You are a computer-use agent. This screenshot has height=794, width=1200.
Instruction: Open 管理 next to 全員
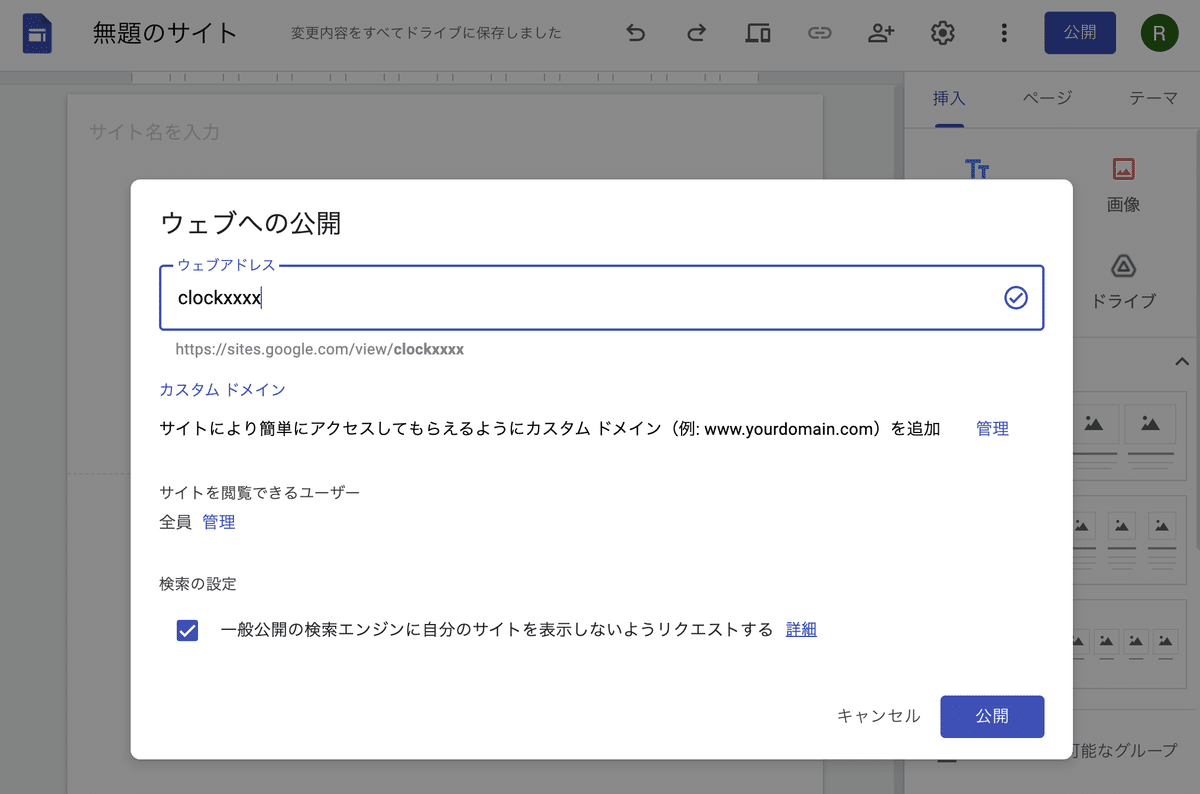click(x=219, y=522)
